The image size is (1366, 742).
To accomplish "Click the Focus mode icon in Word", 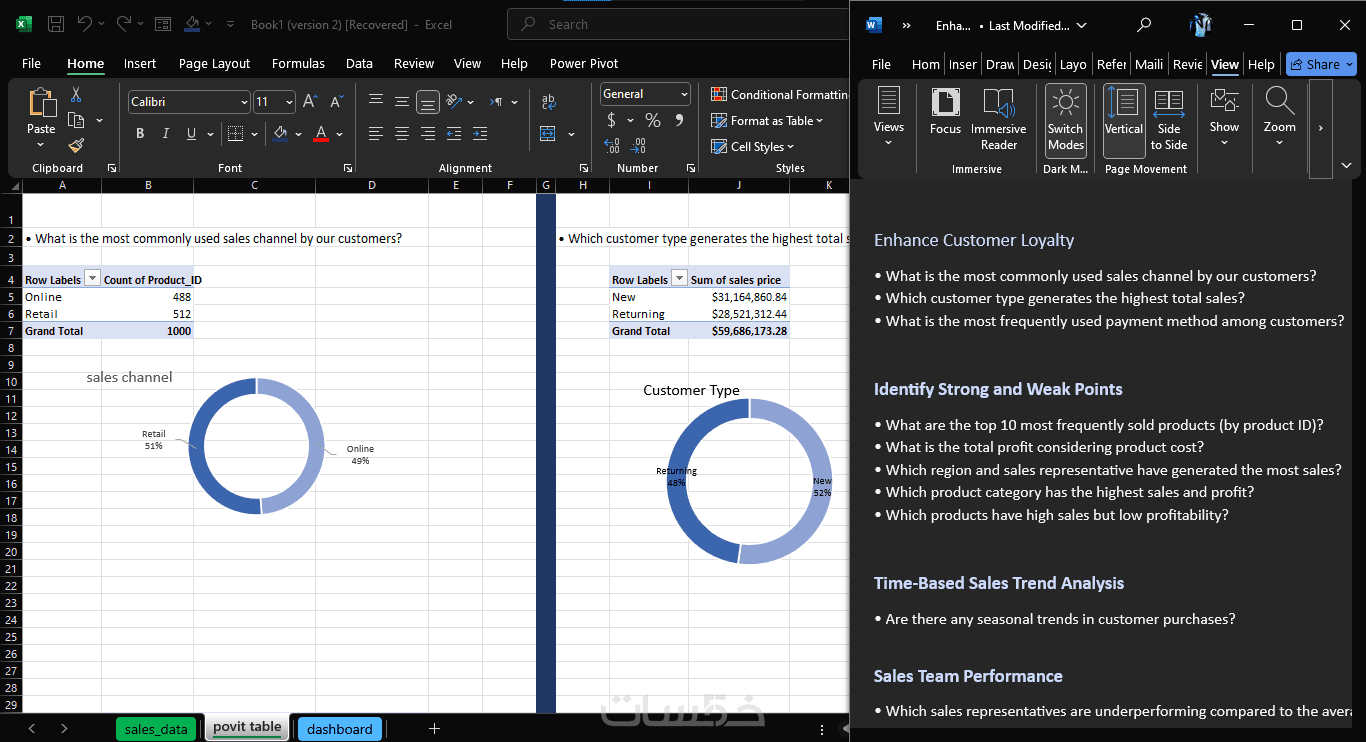I will [945, 112].
